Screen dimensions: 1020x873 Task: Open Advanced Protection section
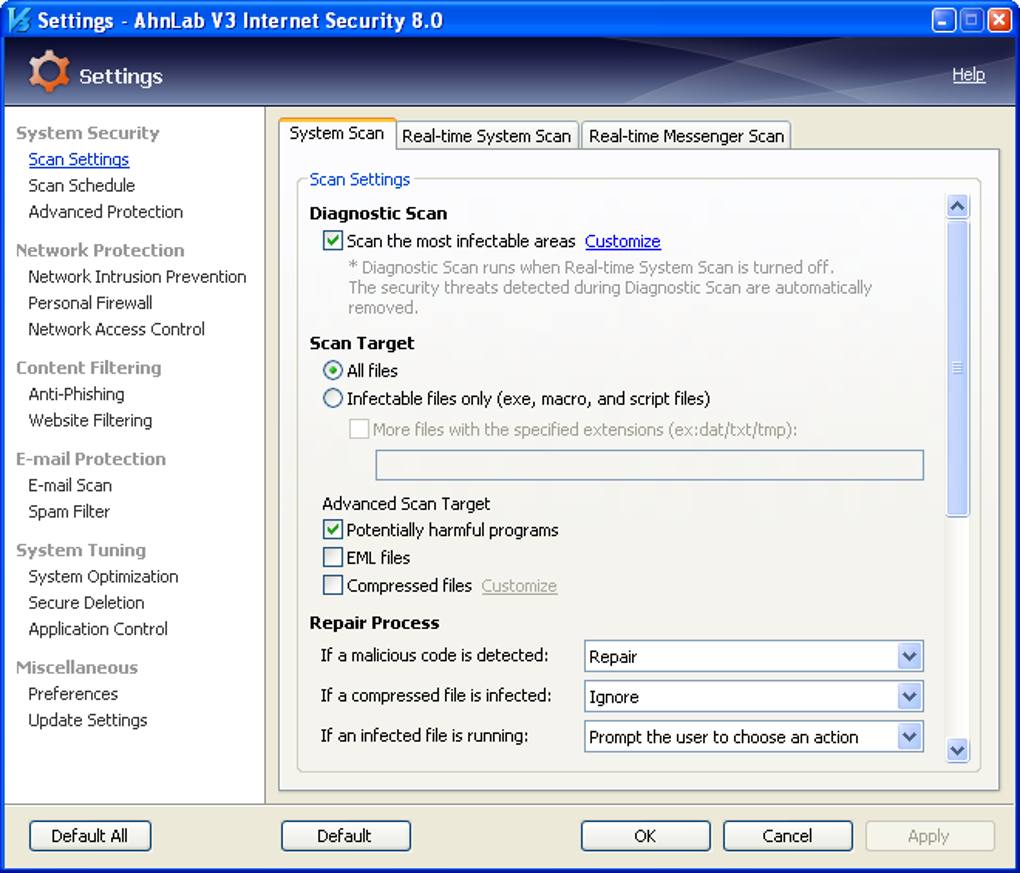(105, 212)
